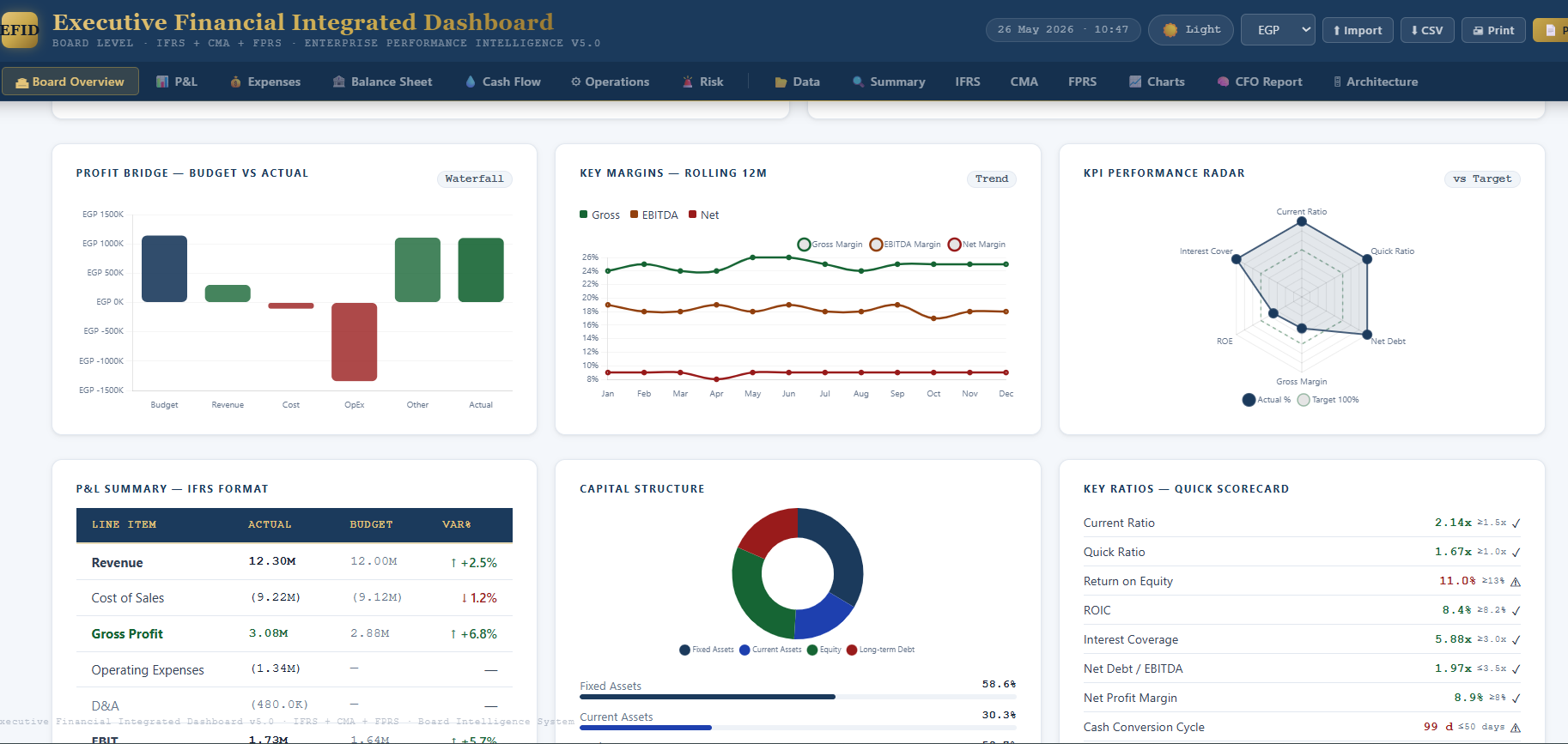Image resolution: width=1568 pixels, height=744 pixels.
Task: Click the Data folder icon
Action: pyautogui.click(x=781, y=82)
